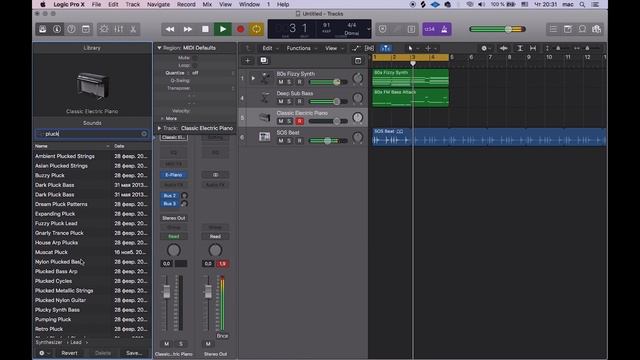This screenshot has width=640, height=360.
Task: Adjust the master volume slider
Action: tap(508, 29)
